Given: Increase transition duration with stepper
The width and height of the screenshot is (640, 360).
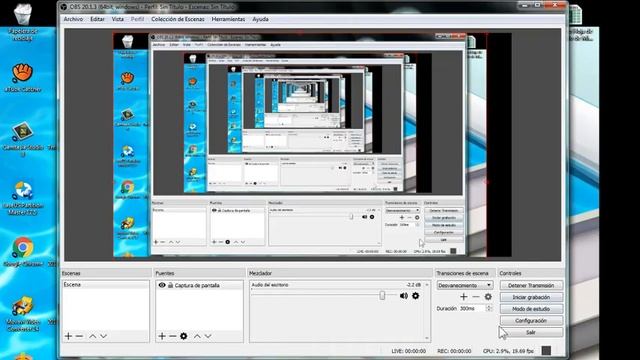Looking at the screenshot, I should 489,307.
